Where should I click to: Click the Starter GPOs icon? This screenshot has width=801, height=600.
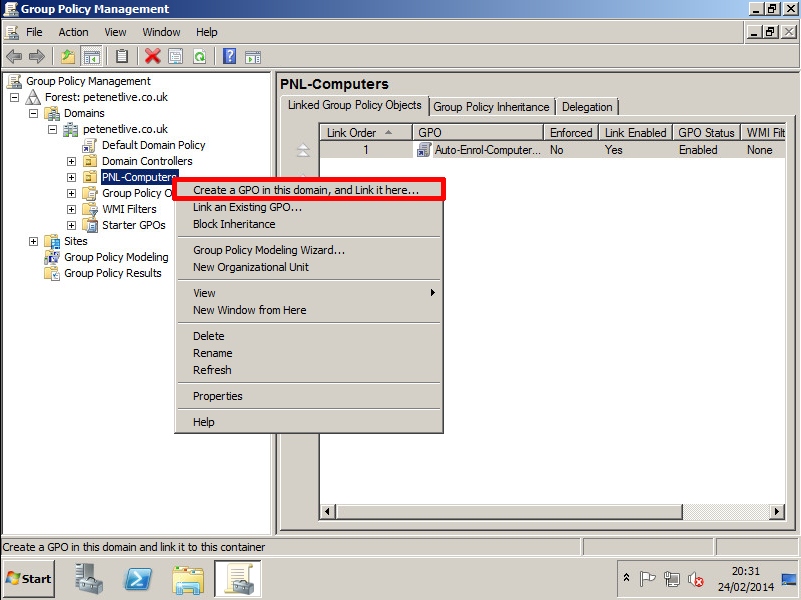90,225
